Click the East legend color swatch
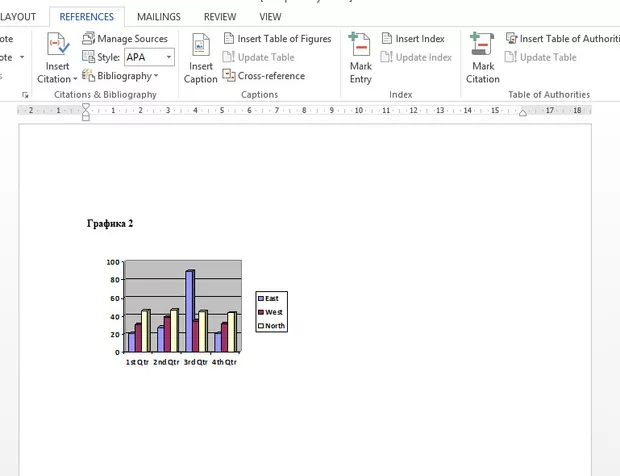620x476 pixels. point(260,298)
